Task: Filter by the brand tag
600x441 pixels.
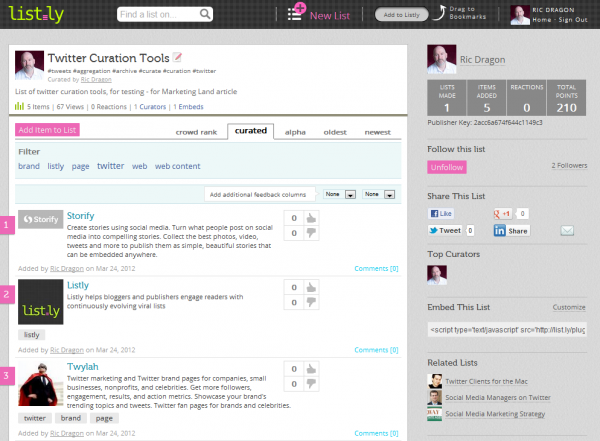Action: (29, 166)
